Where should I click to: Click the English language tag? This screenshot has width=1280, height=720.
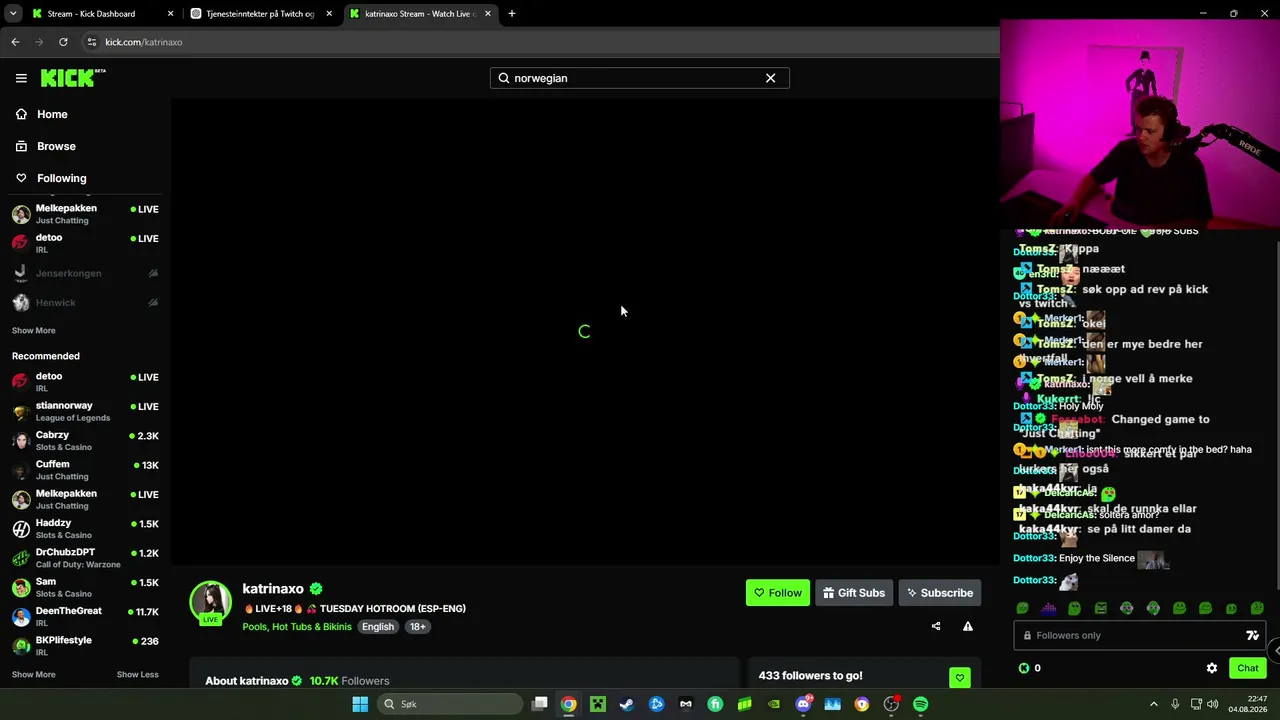pos(378,627)
